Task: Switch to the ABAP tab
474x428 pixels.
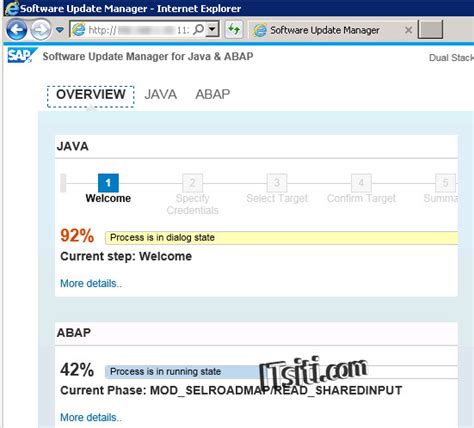Action: (213, 94)
